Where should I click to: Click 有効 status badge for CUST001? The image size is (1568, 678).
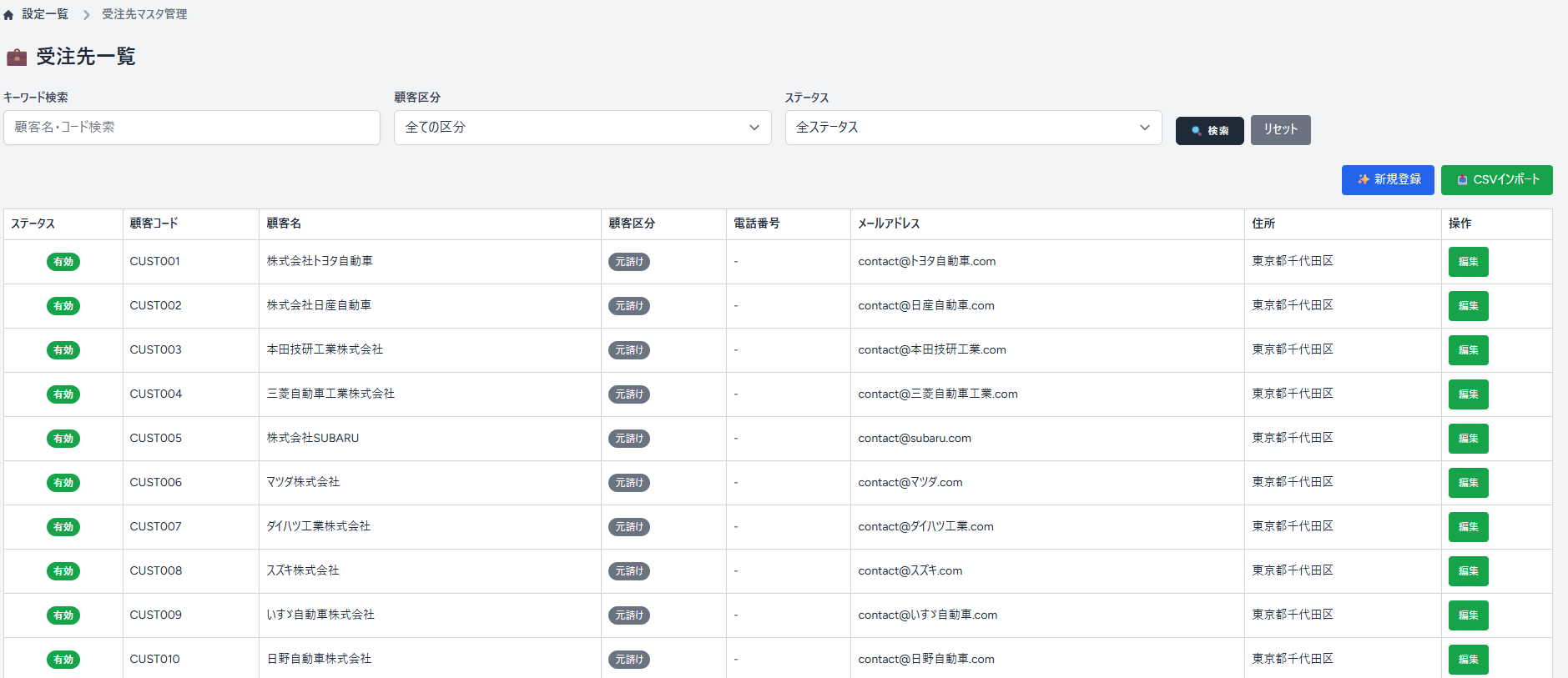click(x=63, y=262)
